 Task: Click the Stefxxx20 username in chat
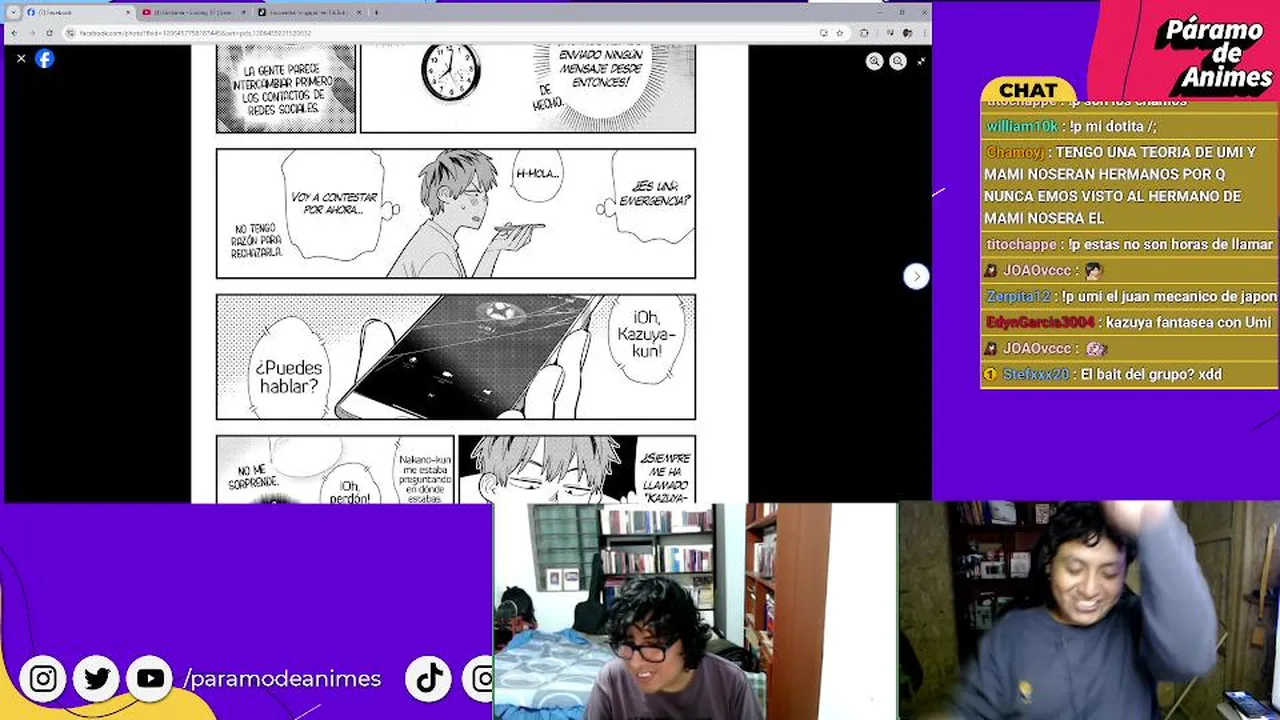1036,374
